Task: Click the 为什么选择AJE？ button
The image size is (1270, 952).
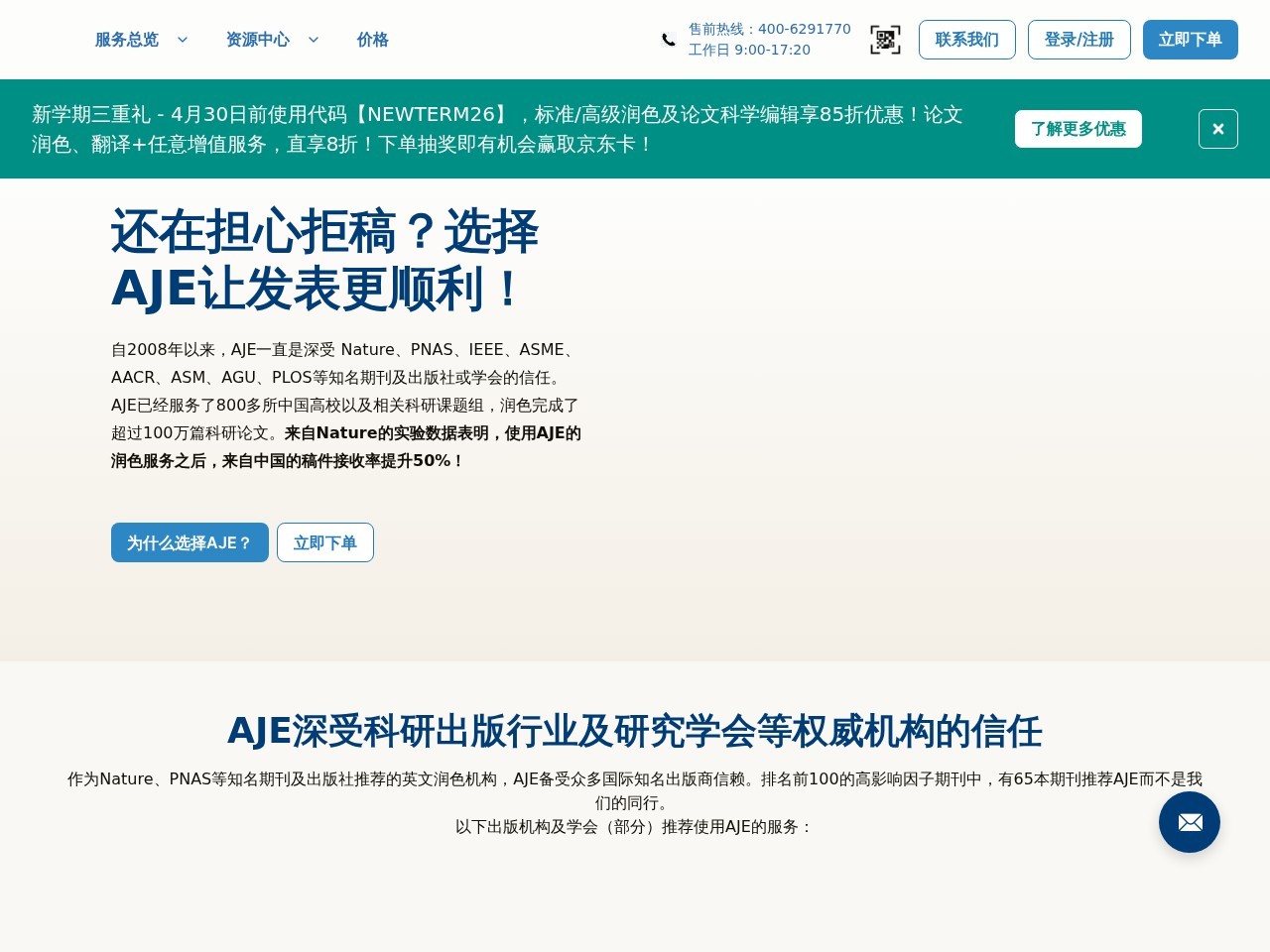Action: [190, 542]
